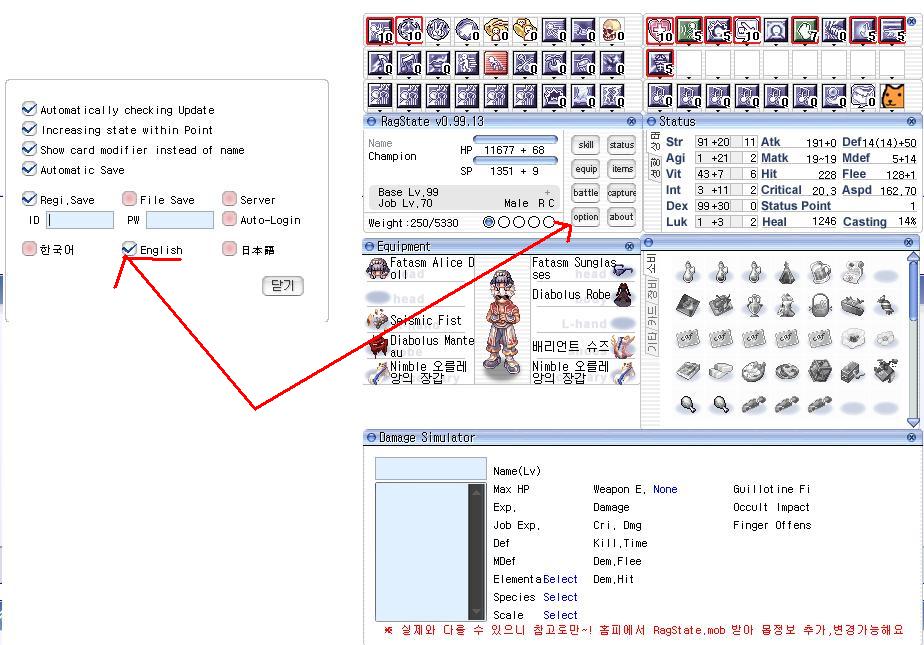Viewport: 924px width, 645px height.
Task: Select the running figure skill icon
Action: point(467,63)
